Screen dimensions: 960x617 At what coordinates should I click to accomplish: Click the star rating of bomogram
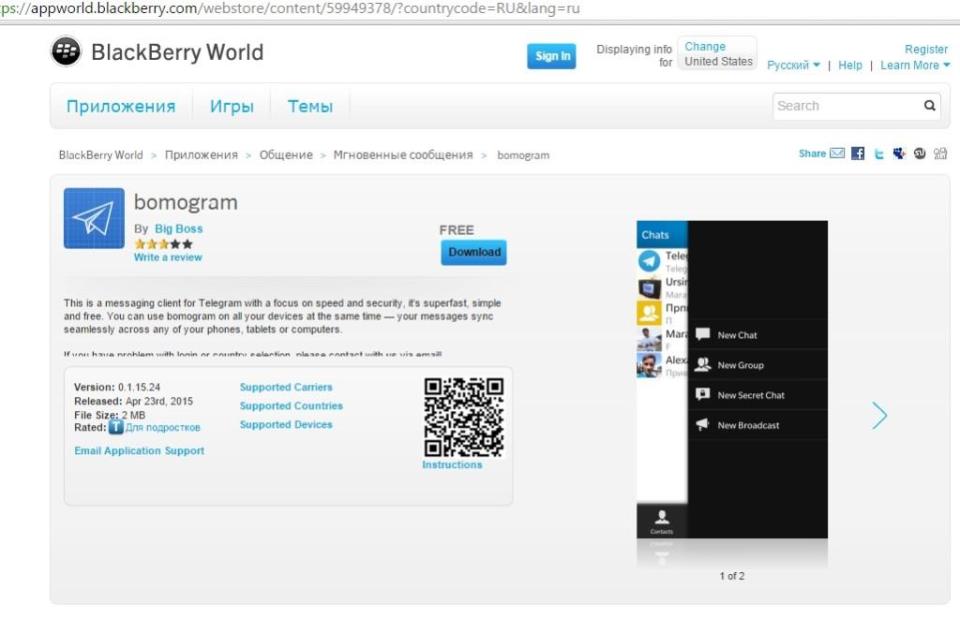pyautogui.click(x=163, y=244)
